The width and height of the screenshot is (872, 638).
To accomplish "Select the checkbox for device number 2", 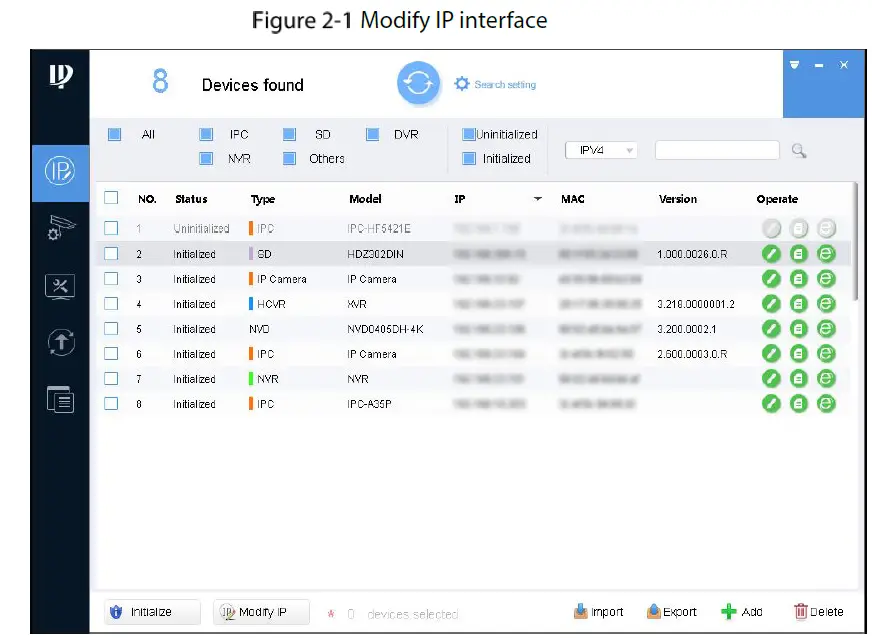I will 111,254.
